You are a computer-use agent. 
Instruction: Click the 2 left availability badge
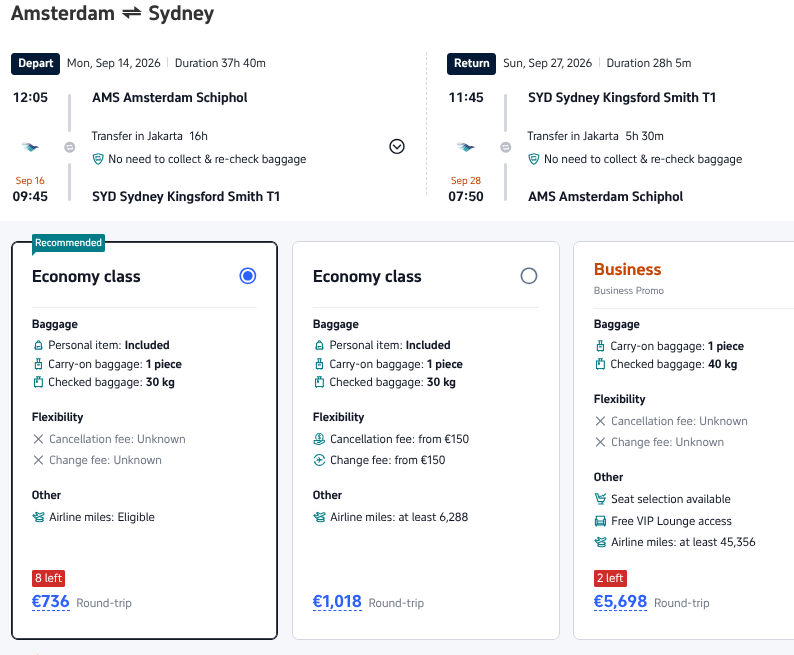[x=610, y=578]
